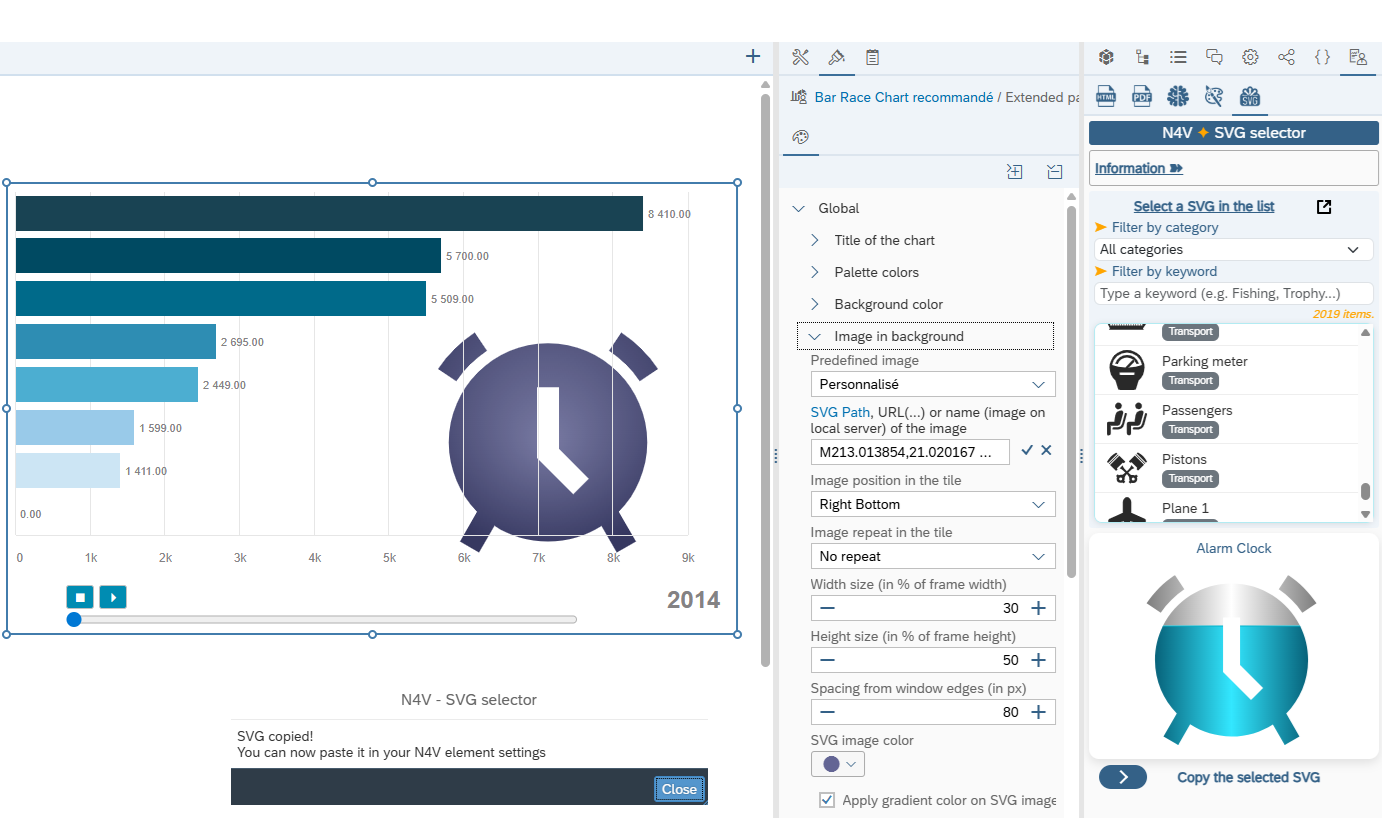
Task: Open the Image position Right Bottom dropdown
Action: coord(932,505)
